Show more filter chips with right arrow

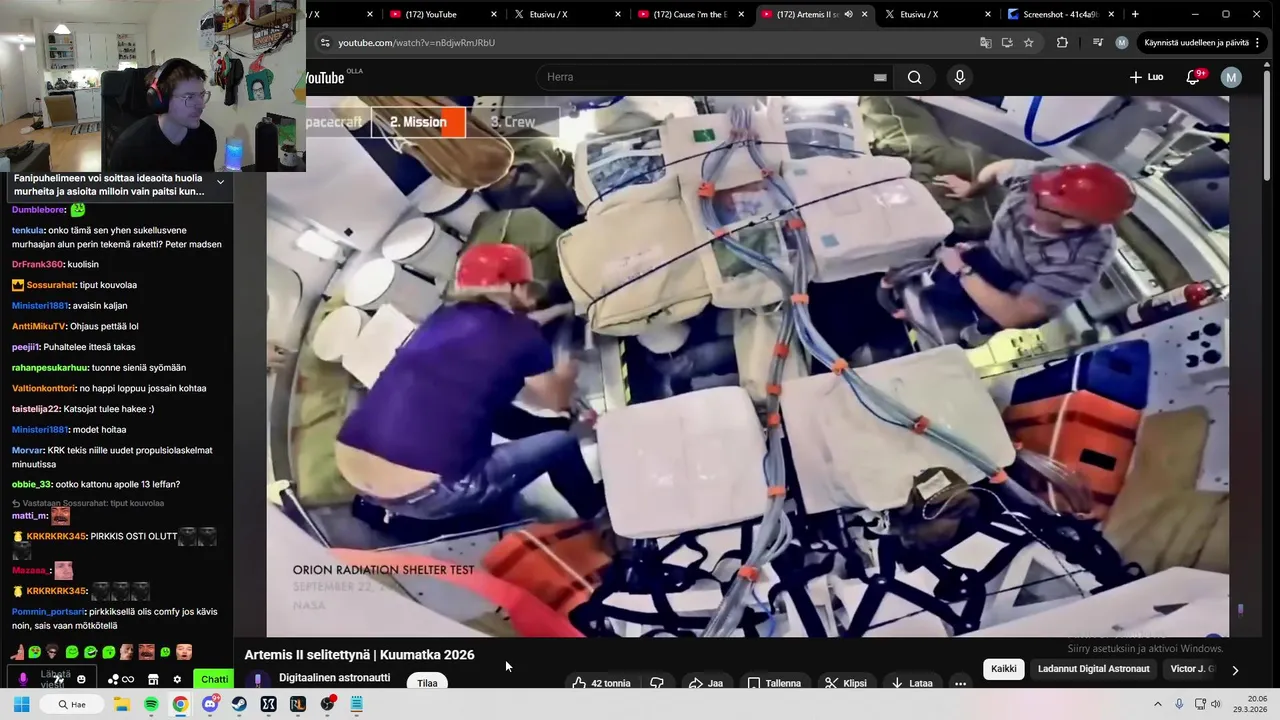(1235, 670)
